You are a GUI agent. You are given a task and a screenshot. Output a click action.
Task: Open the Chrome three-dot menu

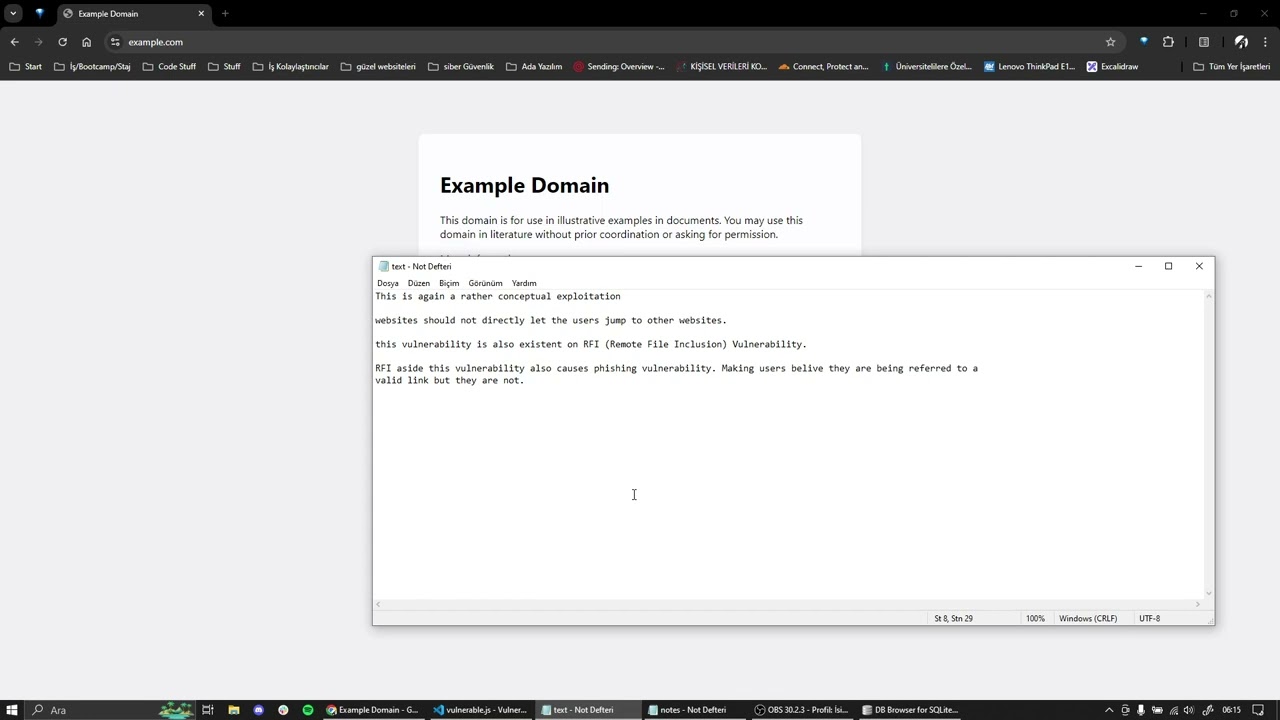tap(1266, 42)
